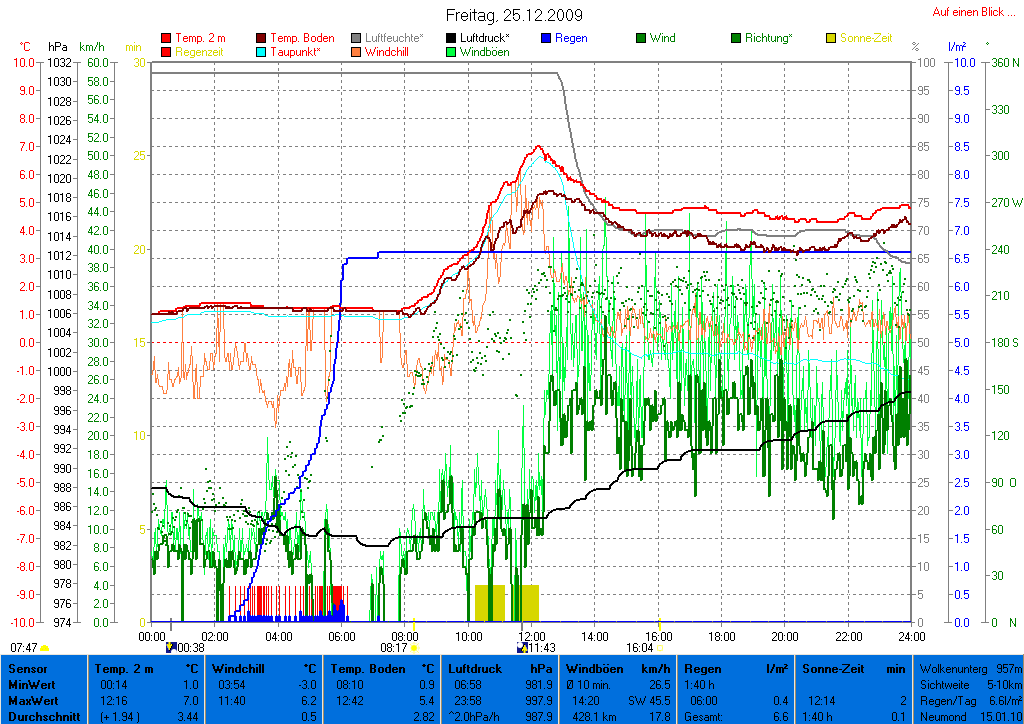Click the gray Luftfeuchte legend square
This screenshot has height=724, width=1024.
[357, 38]
